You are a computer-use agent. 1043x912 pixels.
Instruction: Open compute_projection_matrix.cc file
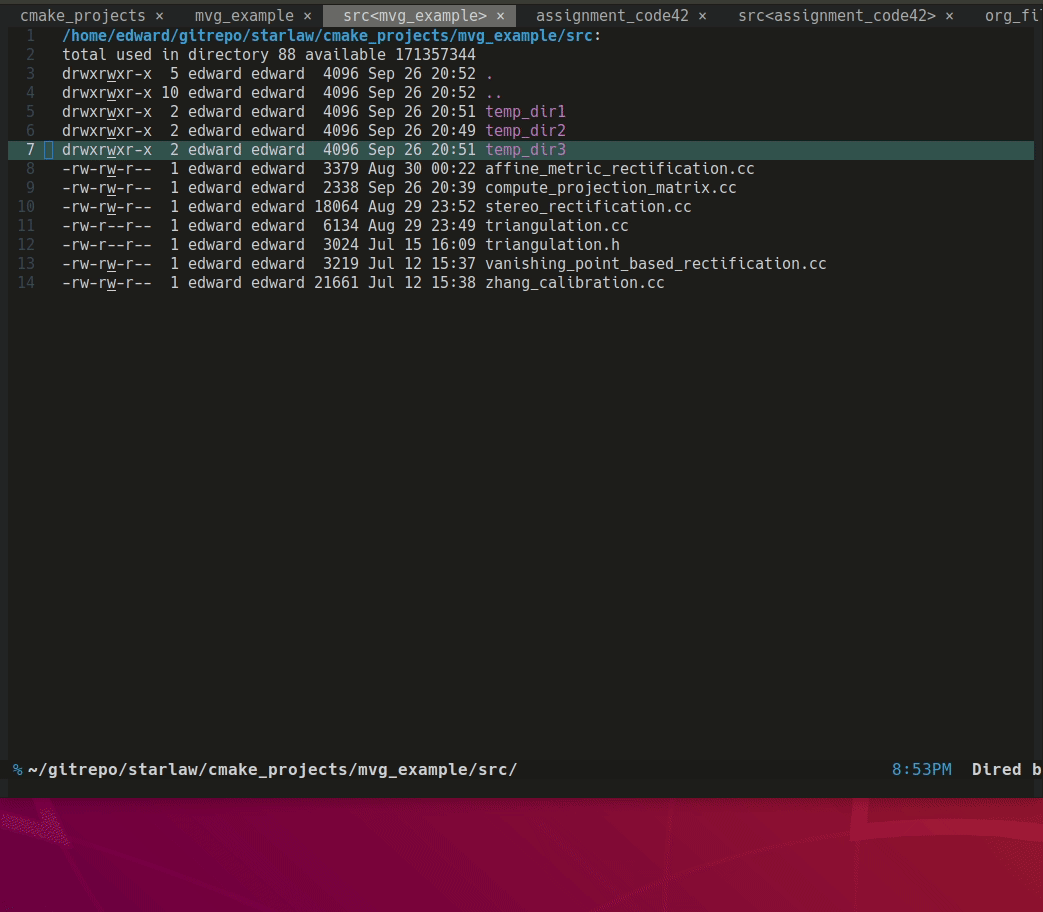point(611,188)
